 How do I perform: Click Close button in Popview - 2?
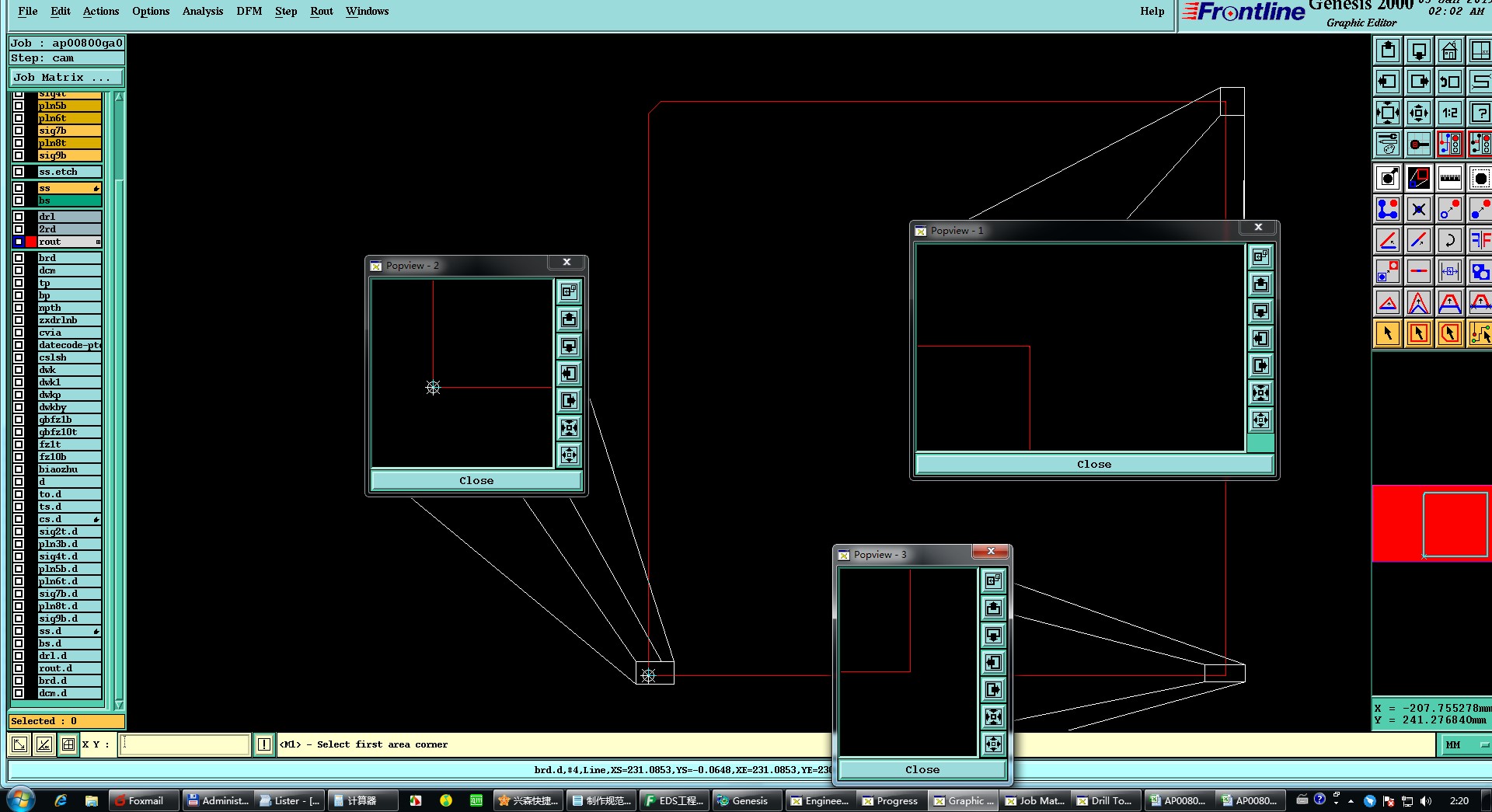click(476, 480)
